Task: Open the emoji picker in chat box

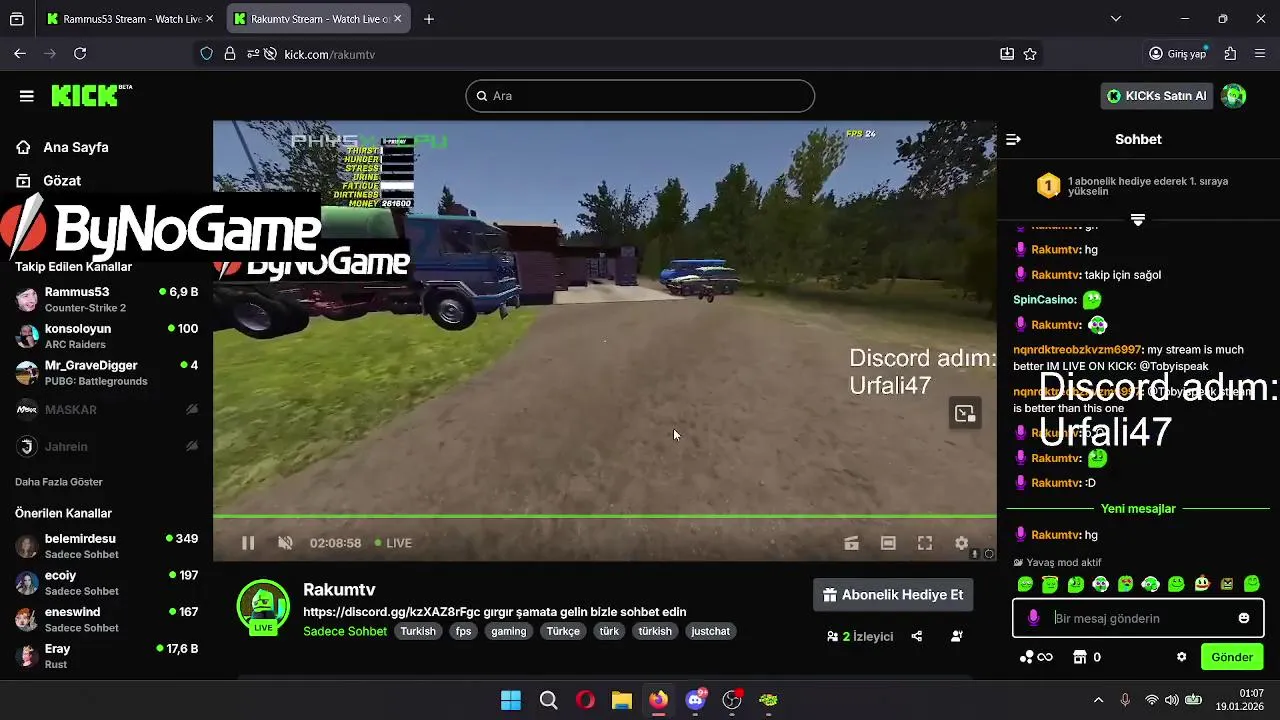Action: coord(1244,618)
